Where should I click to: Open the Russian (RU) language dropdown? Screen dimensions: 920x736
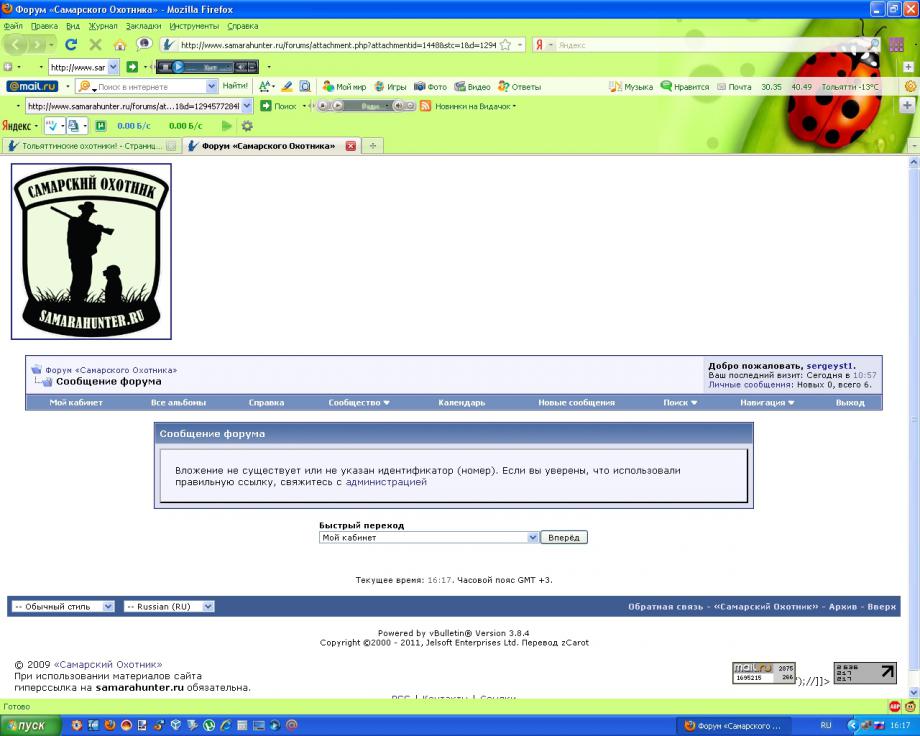(x=168, y=606)
